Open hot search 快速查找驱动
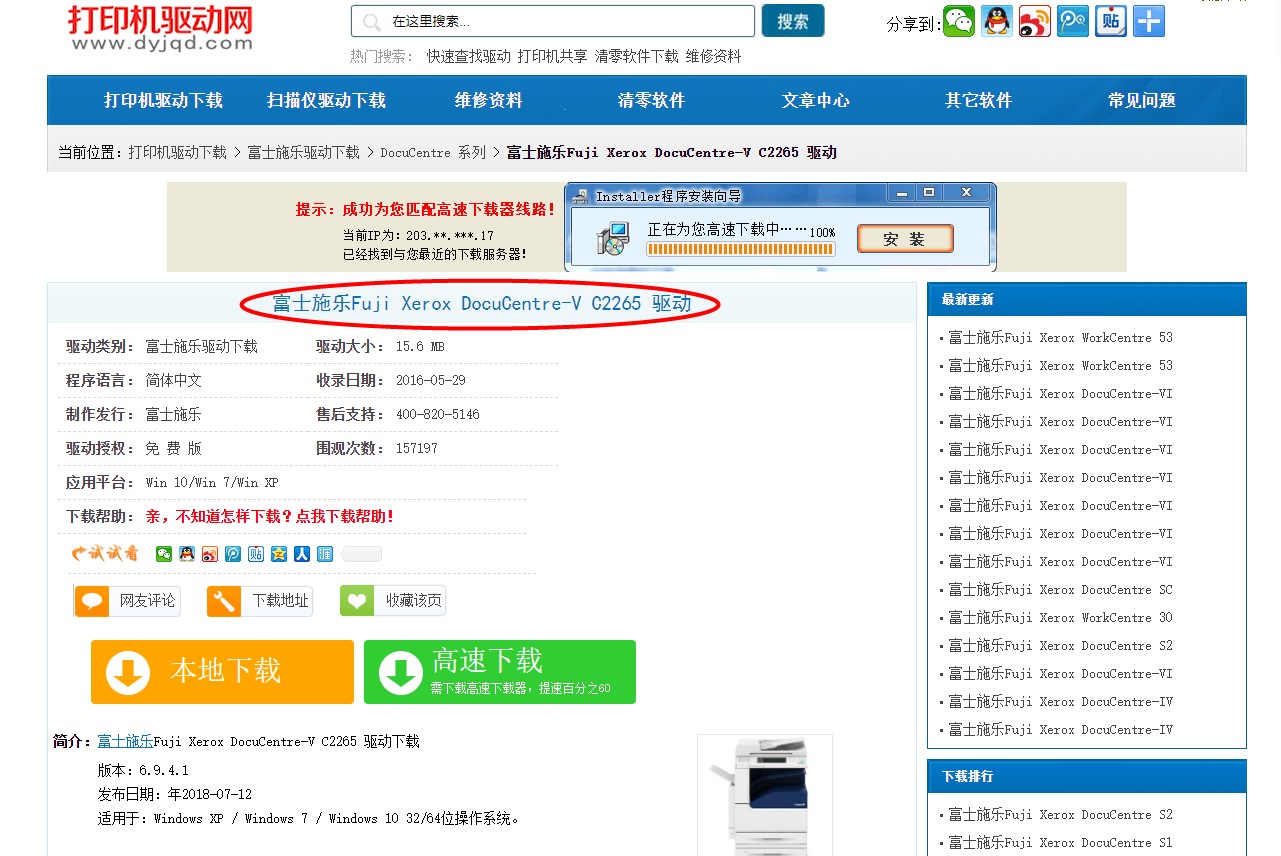1281x856 pixels. point(468,57)
